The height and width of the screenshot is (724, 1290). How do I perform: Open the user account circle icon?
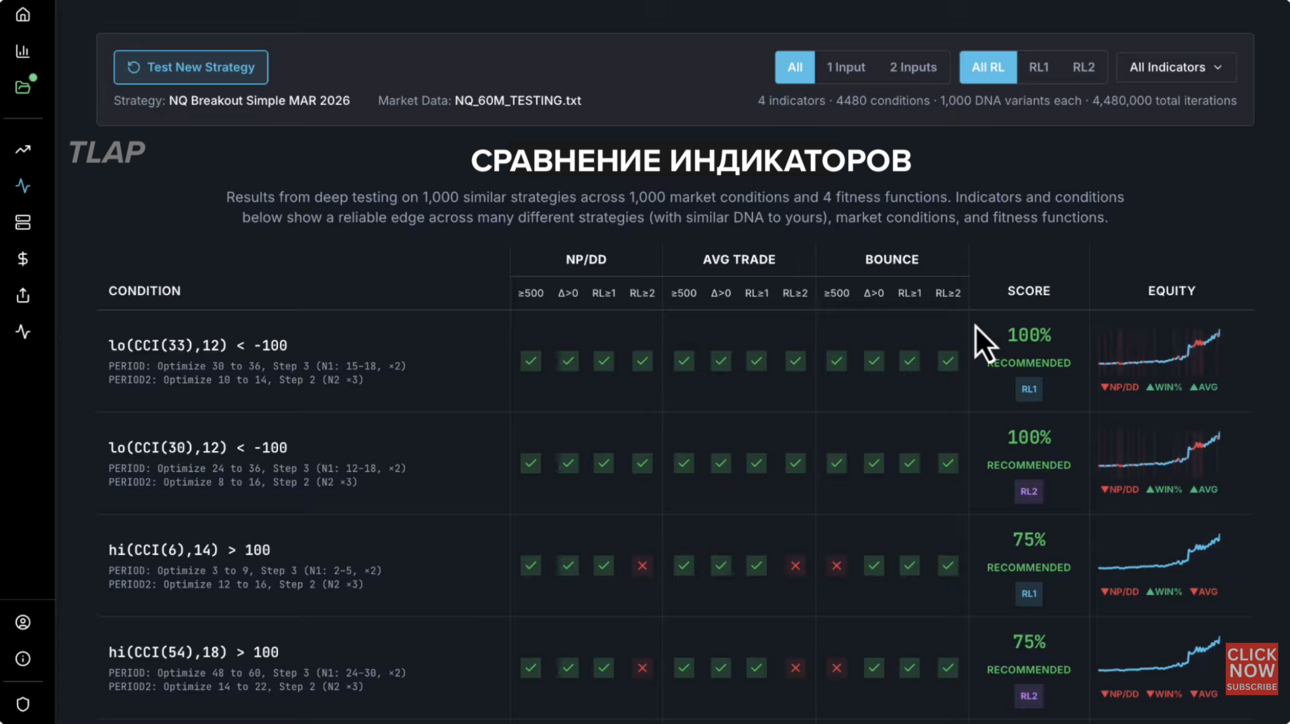[x=23, y=622]
